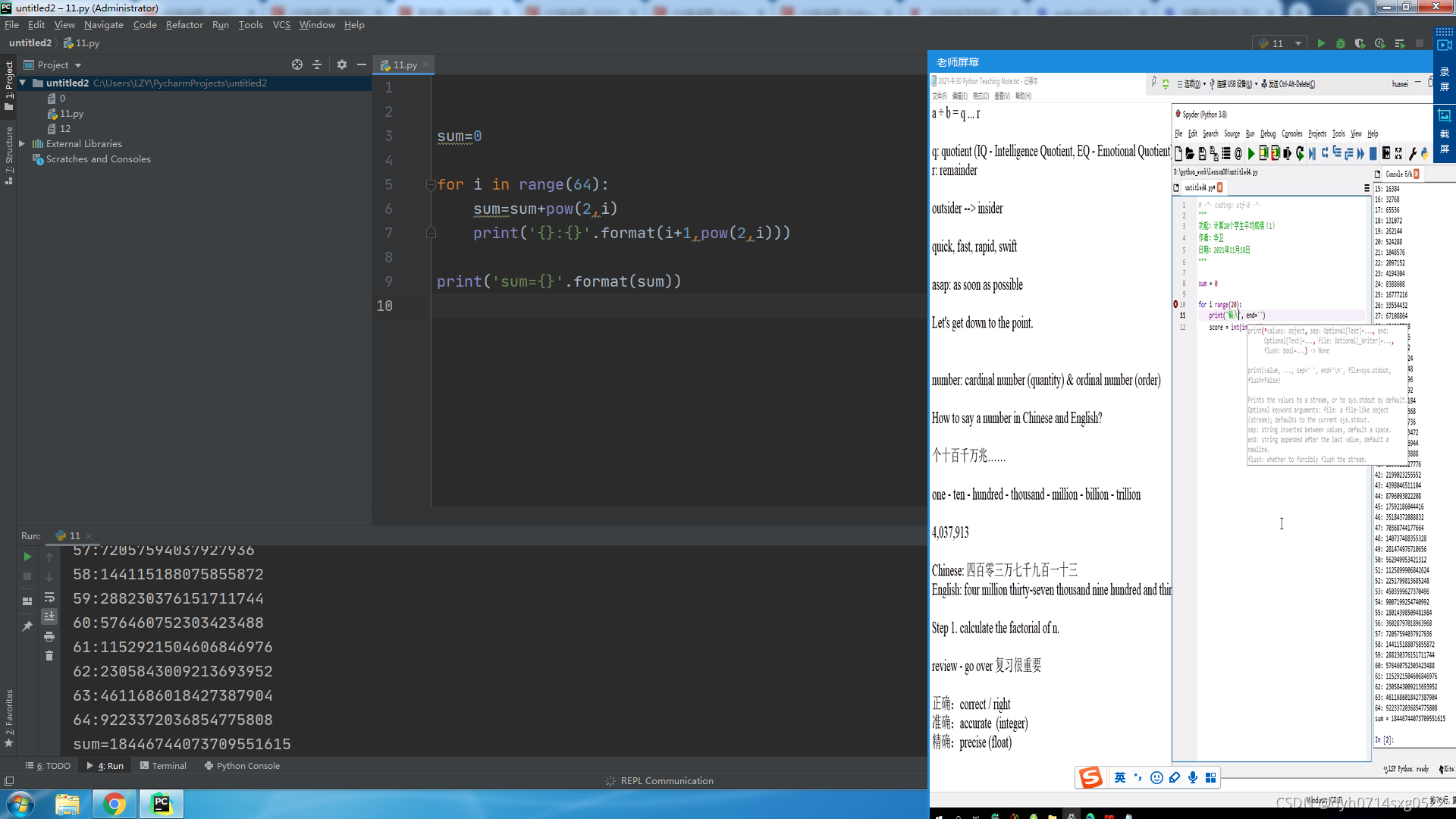Click Sogou voice input microphone
The width and height of the screenshot is (1456, 819).
pos(1193,777)
